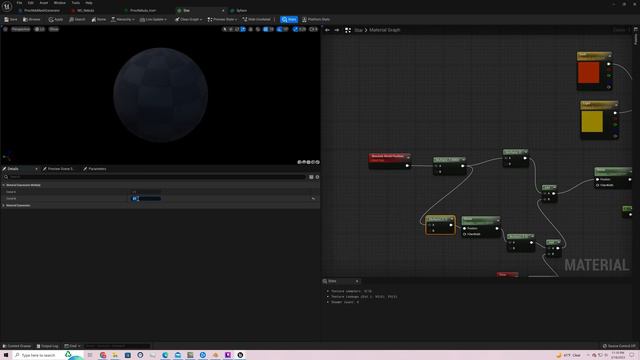
Task: Collapse the Material Expression Multiply section
Action: click(4, 185)
